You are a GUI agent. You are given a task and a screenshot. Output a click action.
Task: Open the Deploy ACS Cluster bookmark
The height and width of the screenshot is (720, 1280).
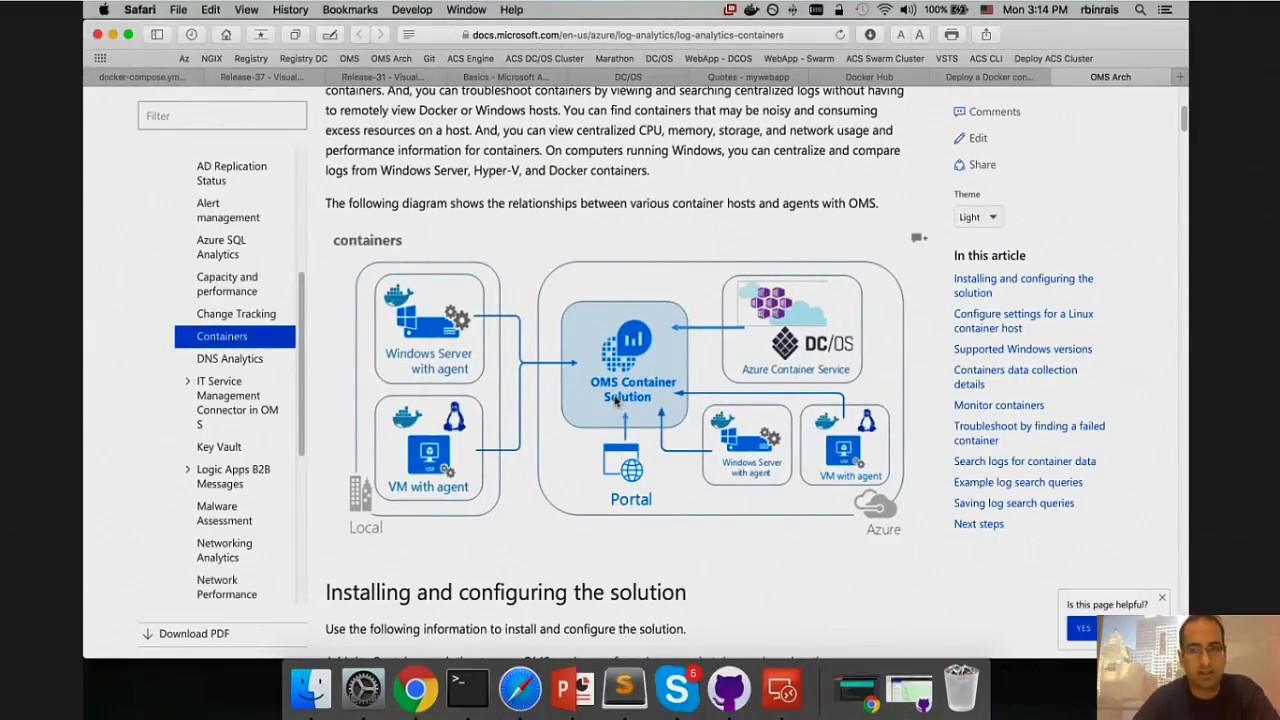1053,58
